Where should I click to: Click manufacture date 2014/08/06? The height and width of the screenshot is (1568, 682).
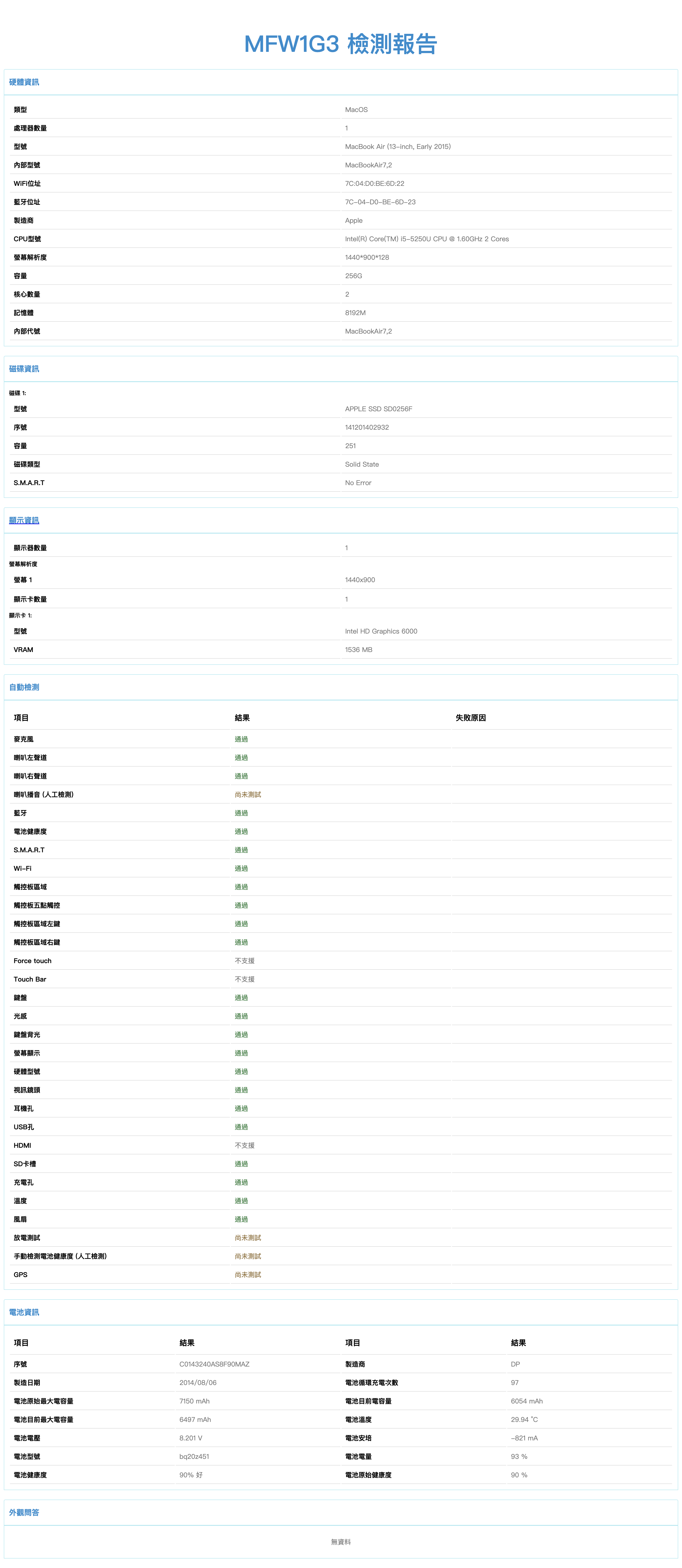tap(198, 1383)
